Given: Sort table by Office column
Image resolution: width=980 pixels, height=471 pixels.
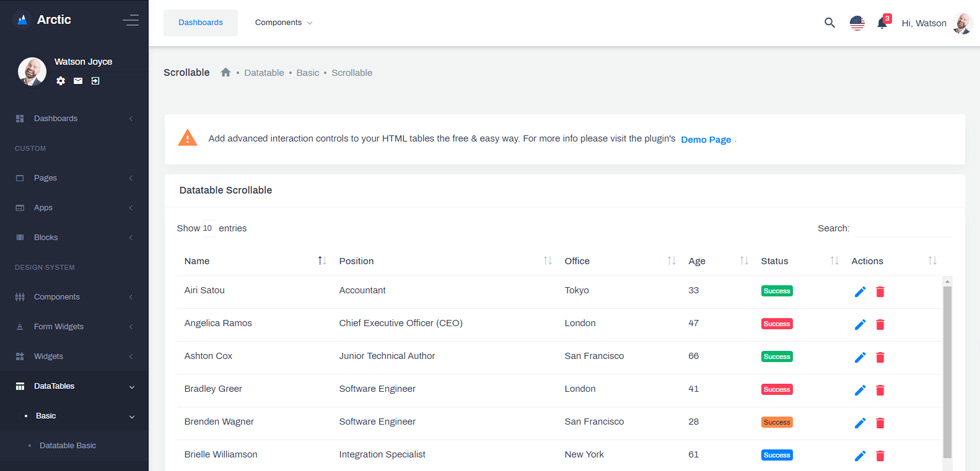Looking at the screenshot, I should pos(619,260).
